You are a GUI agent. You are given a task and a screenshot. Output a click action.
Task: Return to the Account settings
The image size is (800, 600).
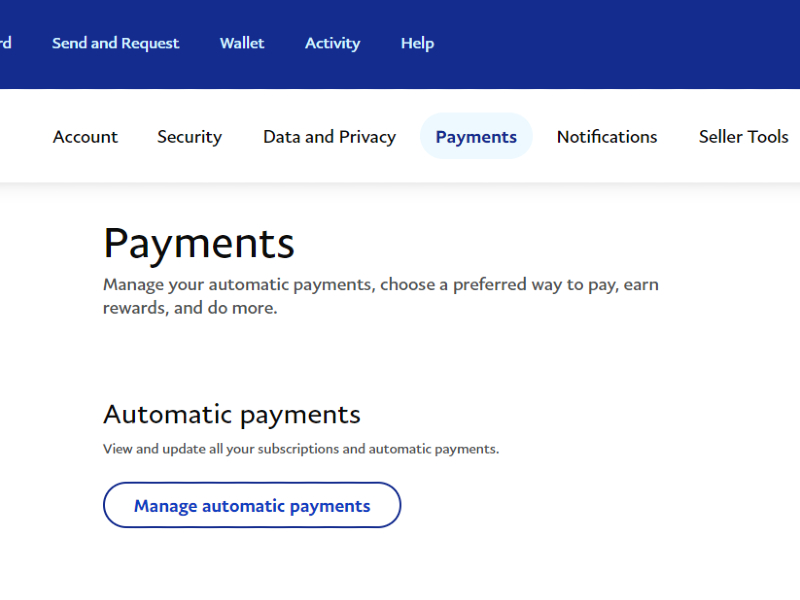(x=85, y=136)
